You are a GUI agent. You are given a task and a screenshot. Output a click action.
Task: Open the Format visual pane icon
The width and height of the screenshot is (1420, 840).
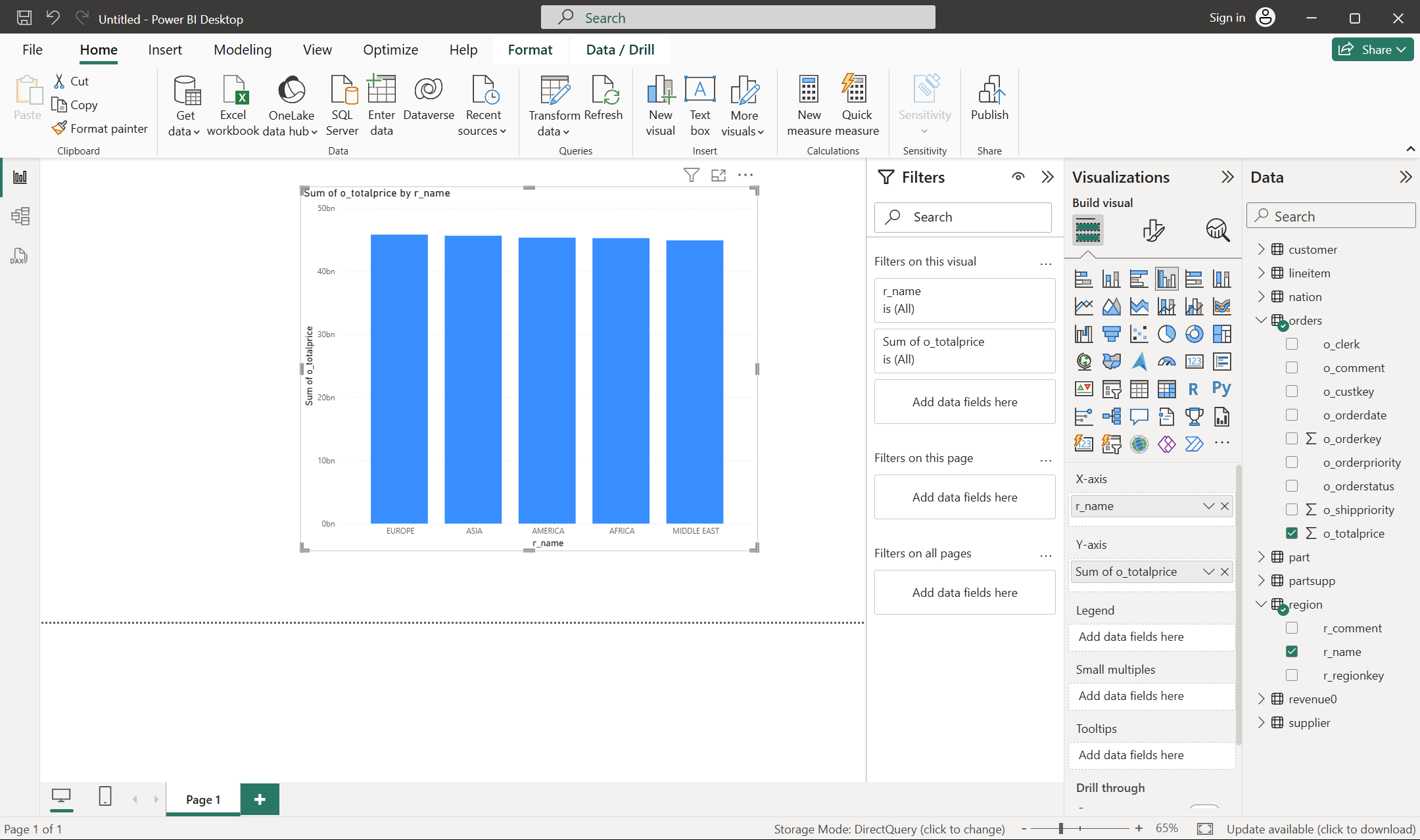pyautogui.click(x=1153, y=230)
